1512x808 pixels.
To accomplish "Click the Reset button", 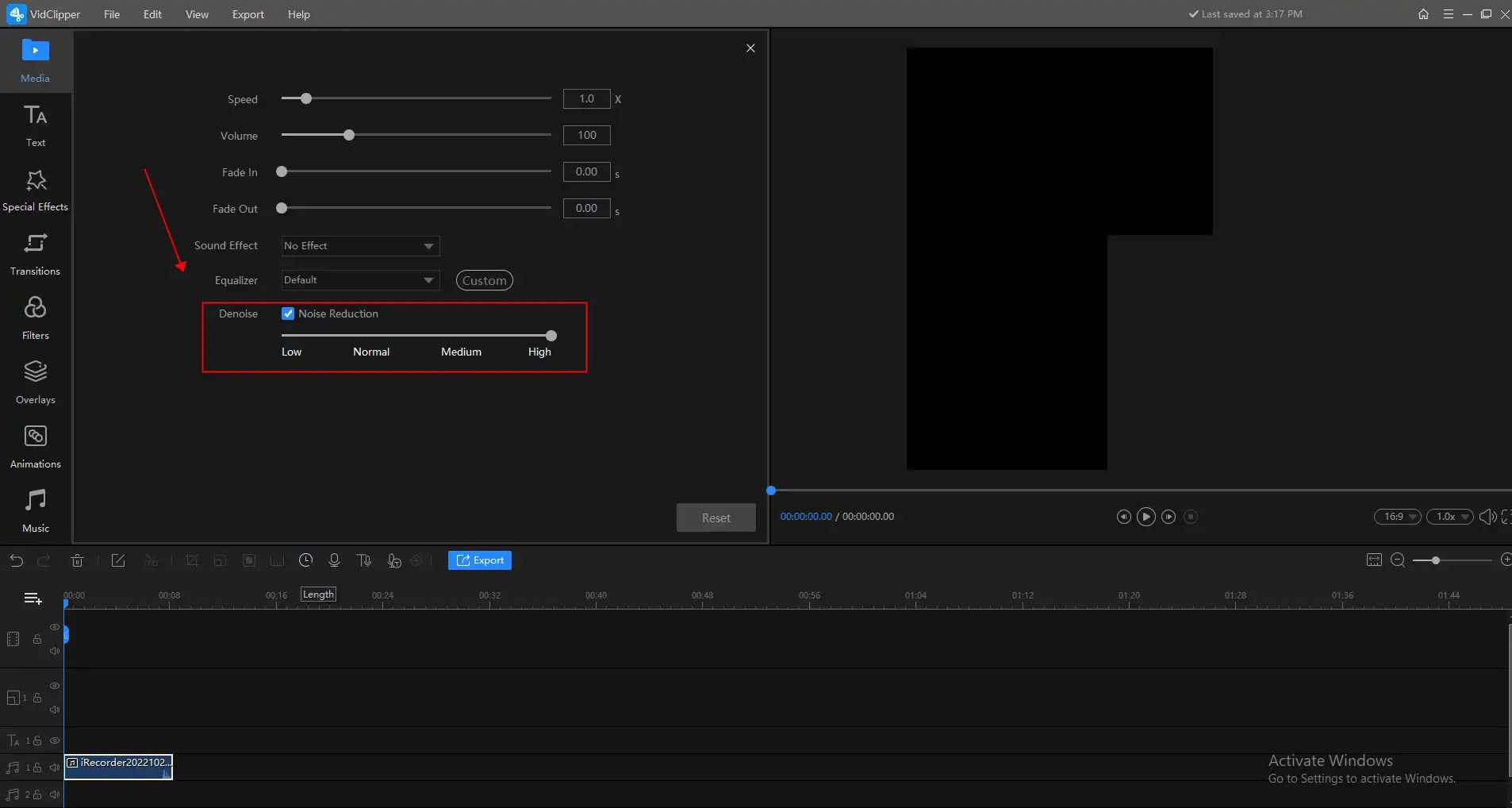I will click(716, 517).
